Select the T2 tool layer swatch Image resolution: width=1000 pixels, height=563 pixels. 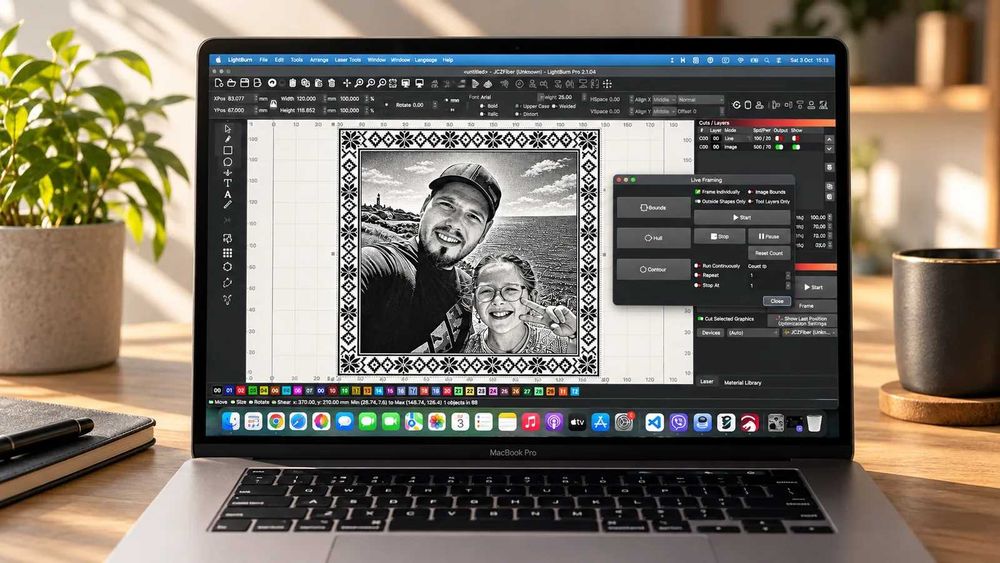click(575, 391)
